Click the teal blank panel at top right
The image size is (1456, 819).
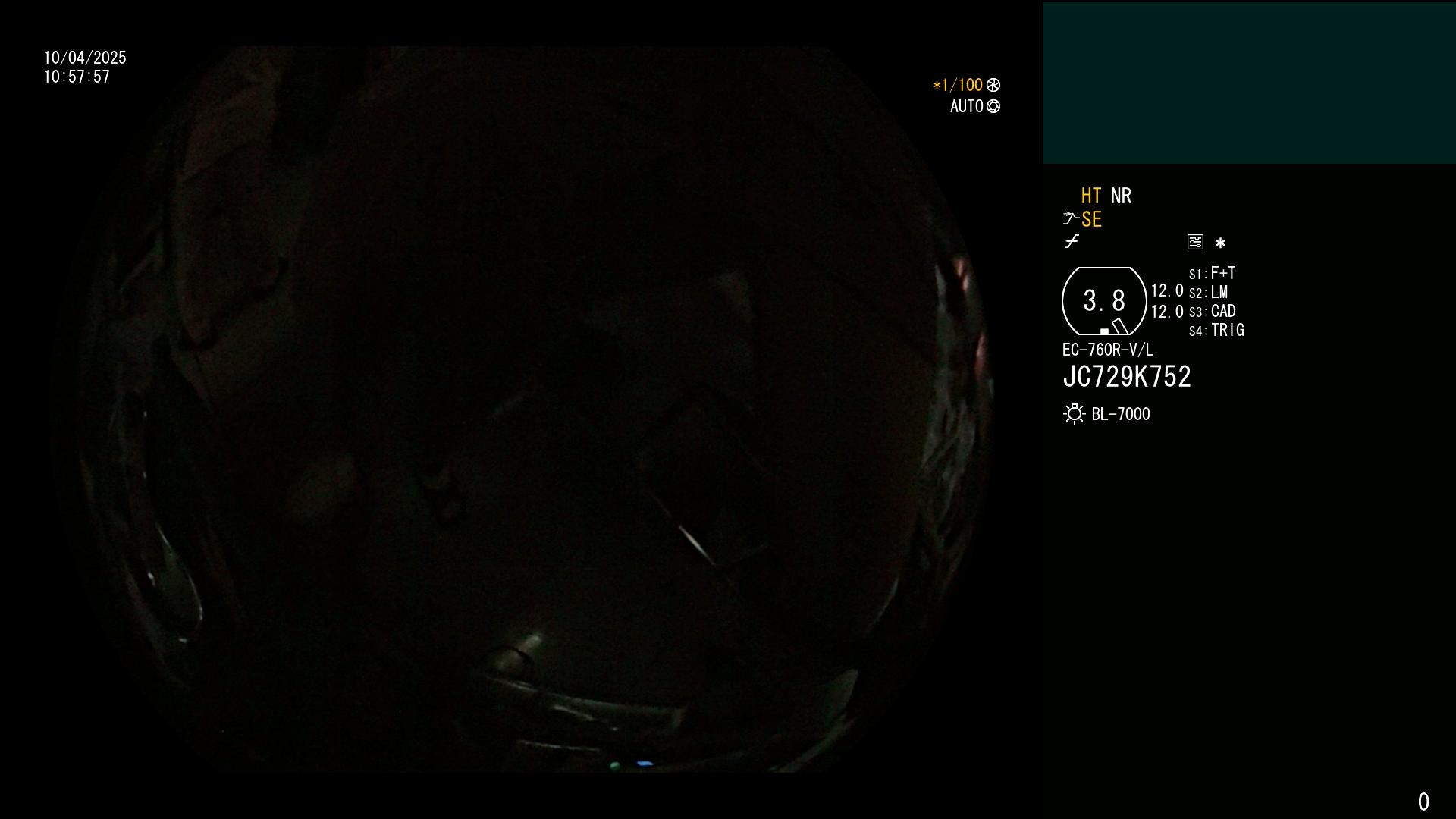pyautogui.click(x=1249, y=83)
